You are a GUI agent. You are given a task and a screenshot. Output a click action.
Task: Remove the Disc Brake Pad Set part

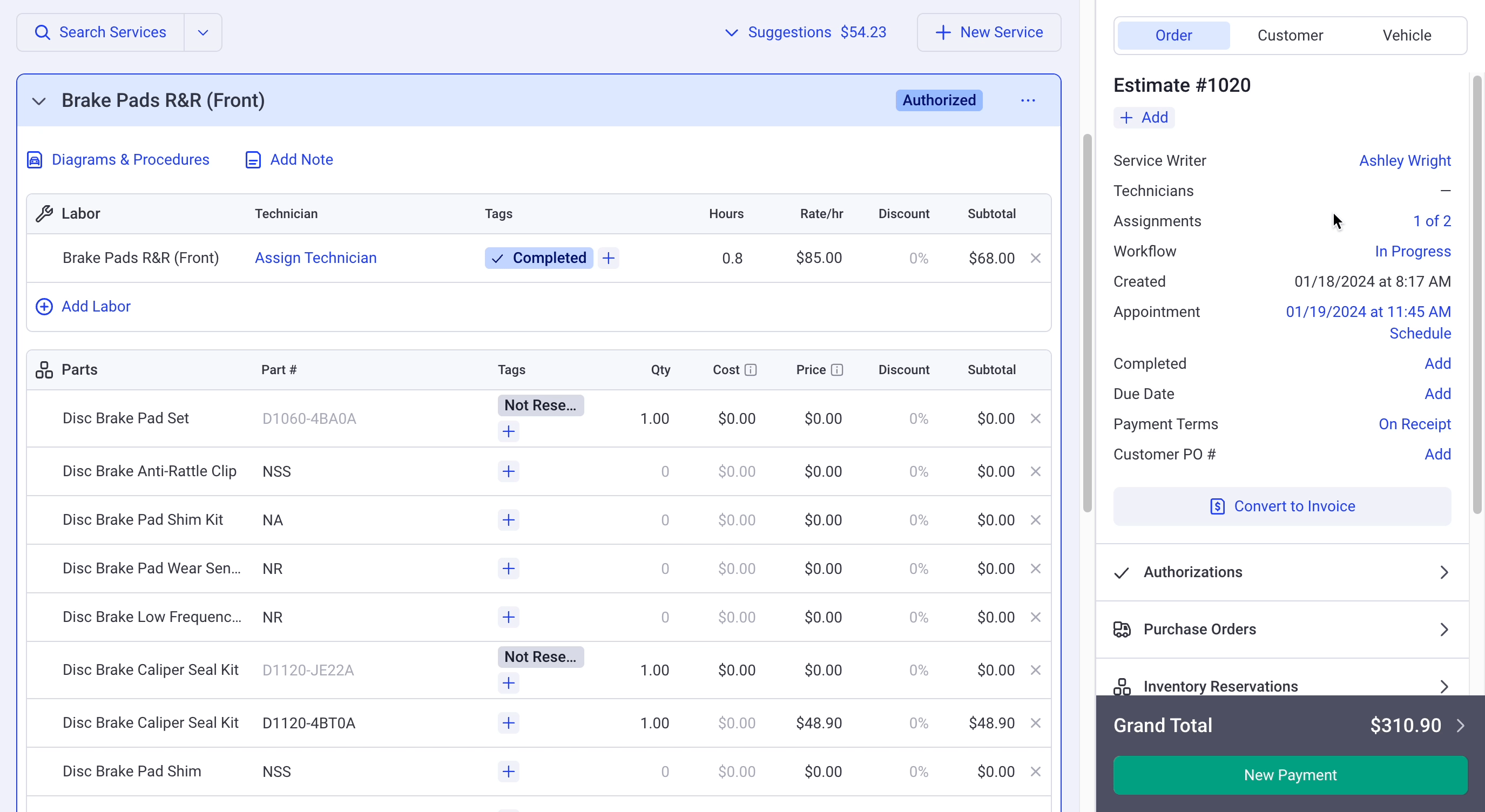[1035, 418]
